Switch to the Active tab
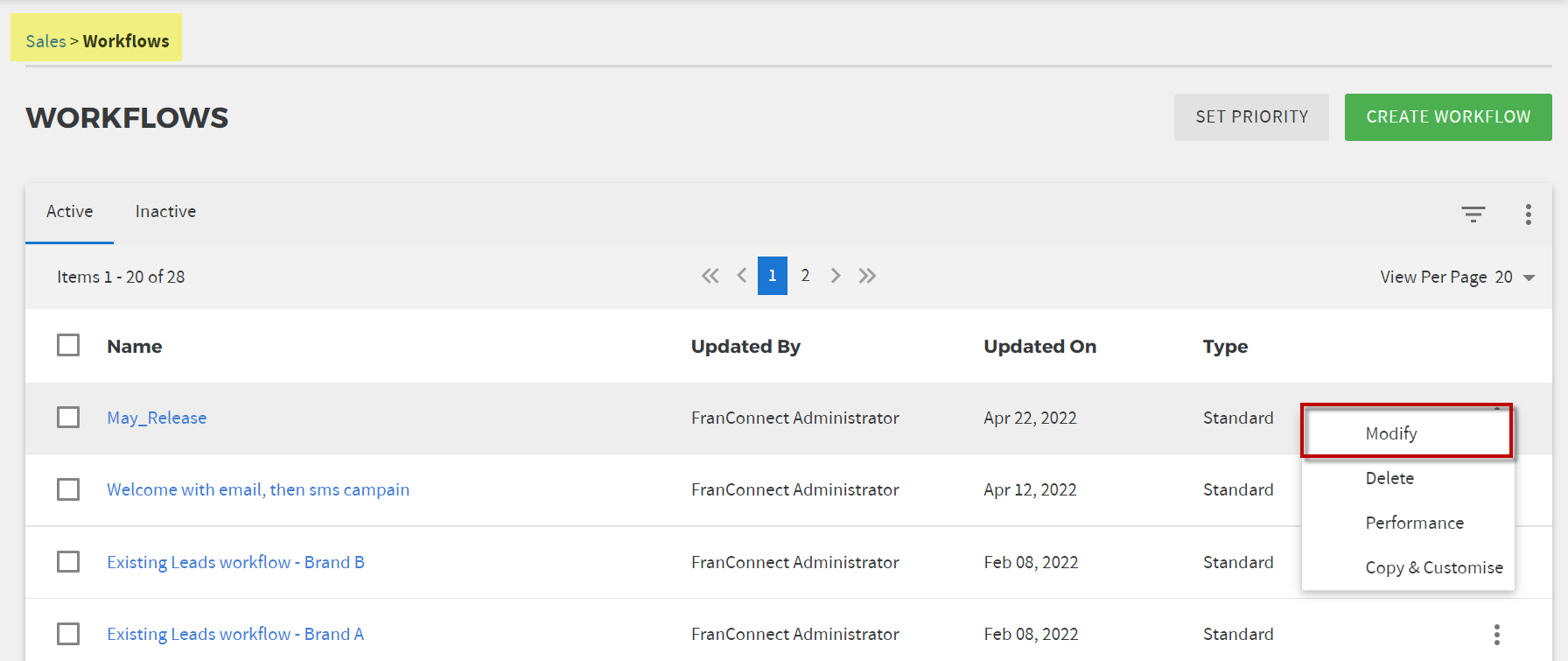The image size is (1568, 661). click(70, 212)
